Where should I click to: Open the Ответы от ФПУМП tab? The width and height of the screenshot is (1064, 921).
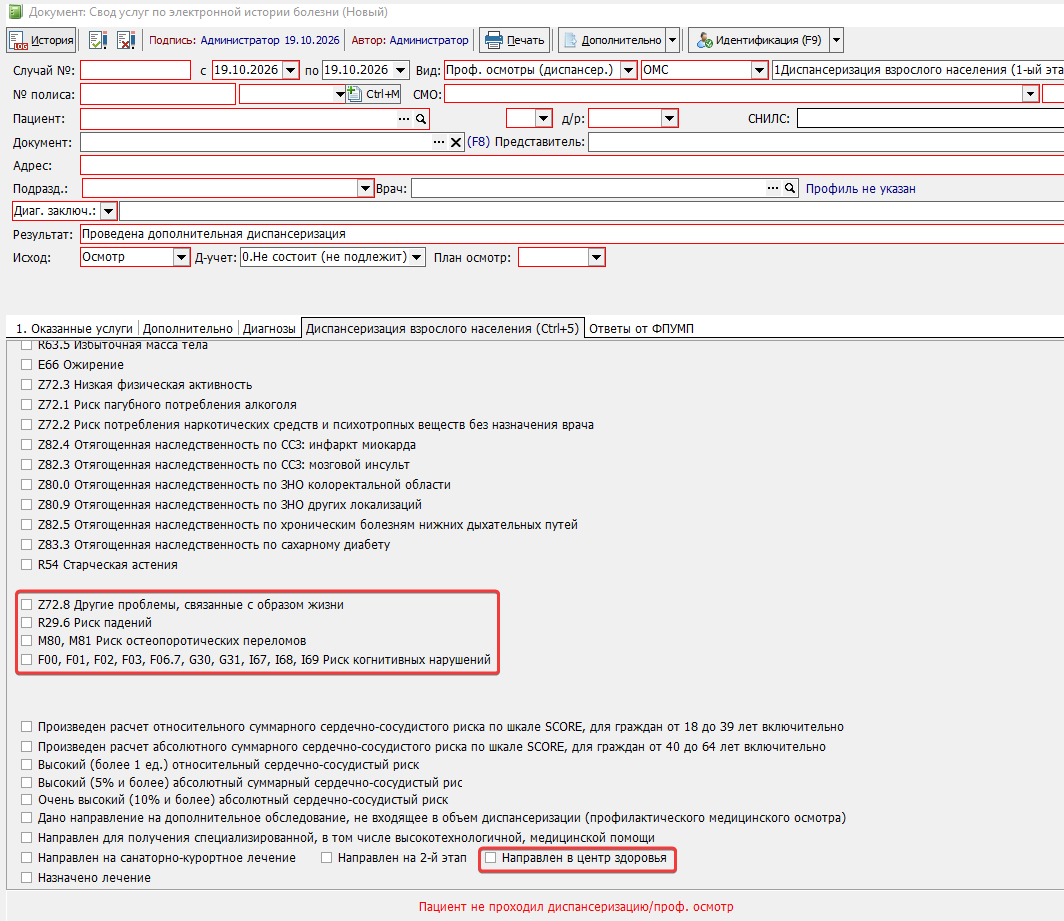point(641,328)
